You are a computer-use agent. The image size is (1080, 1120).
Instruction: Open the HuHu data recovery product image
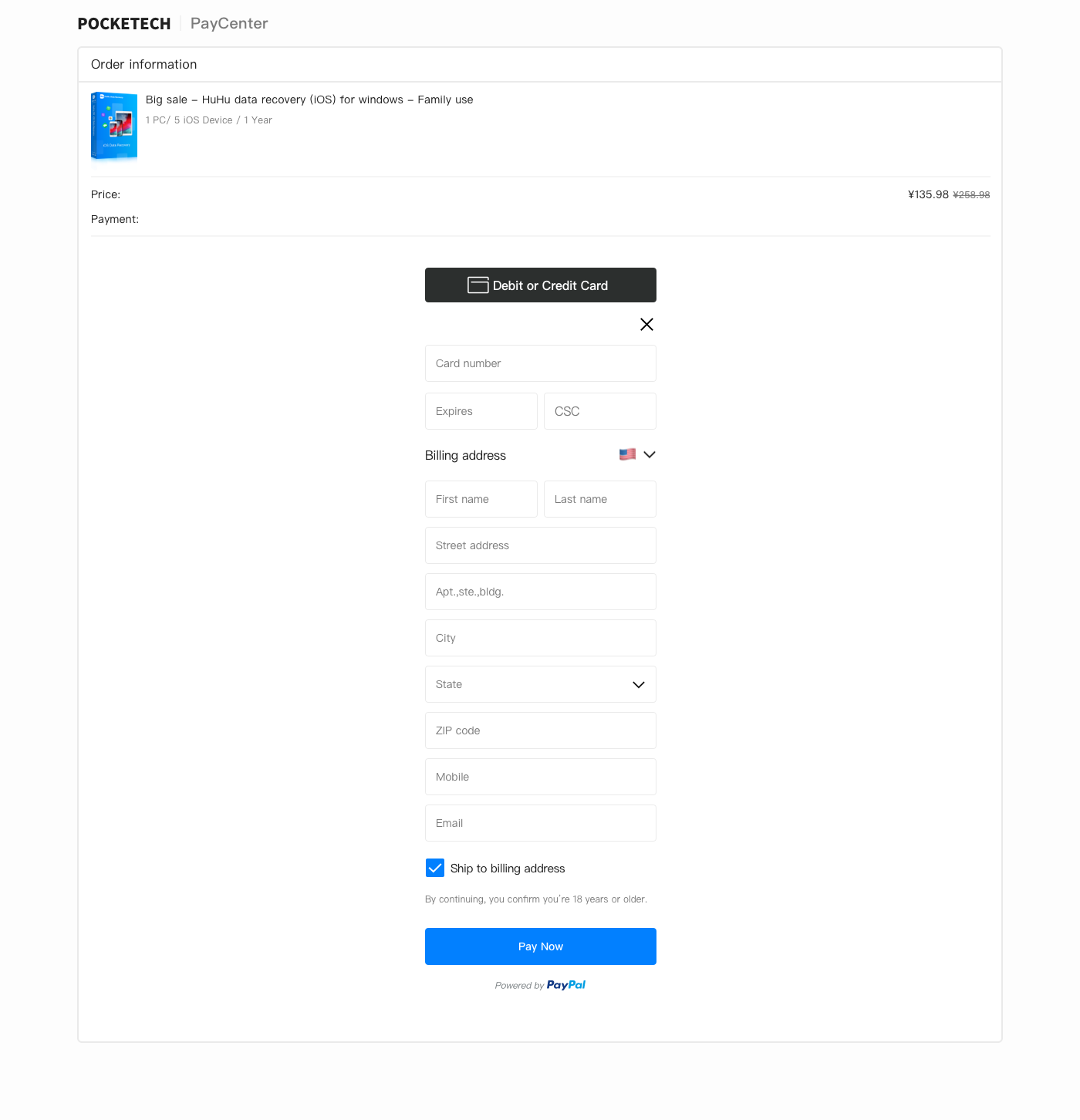tap(114, 126)
